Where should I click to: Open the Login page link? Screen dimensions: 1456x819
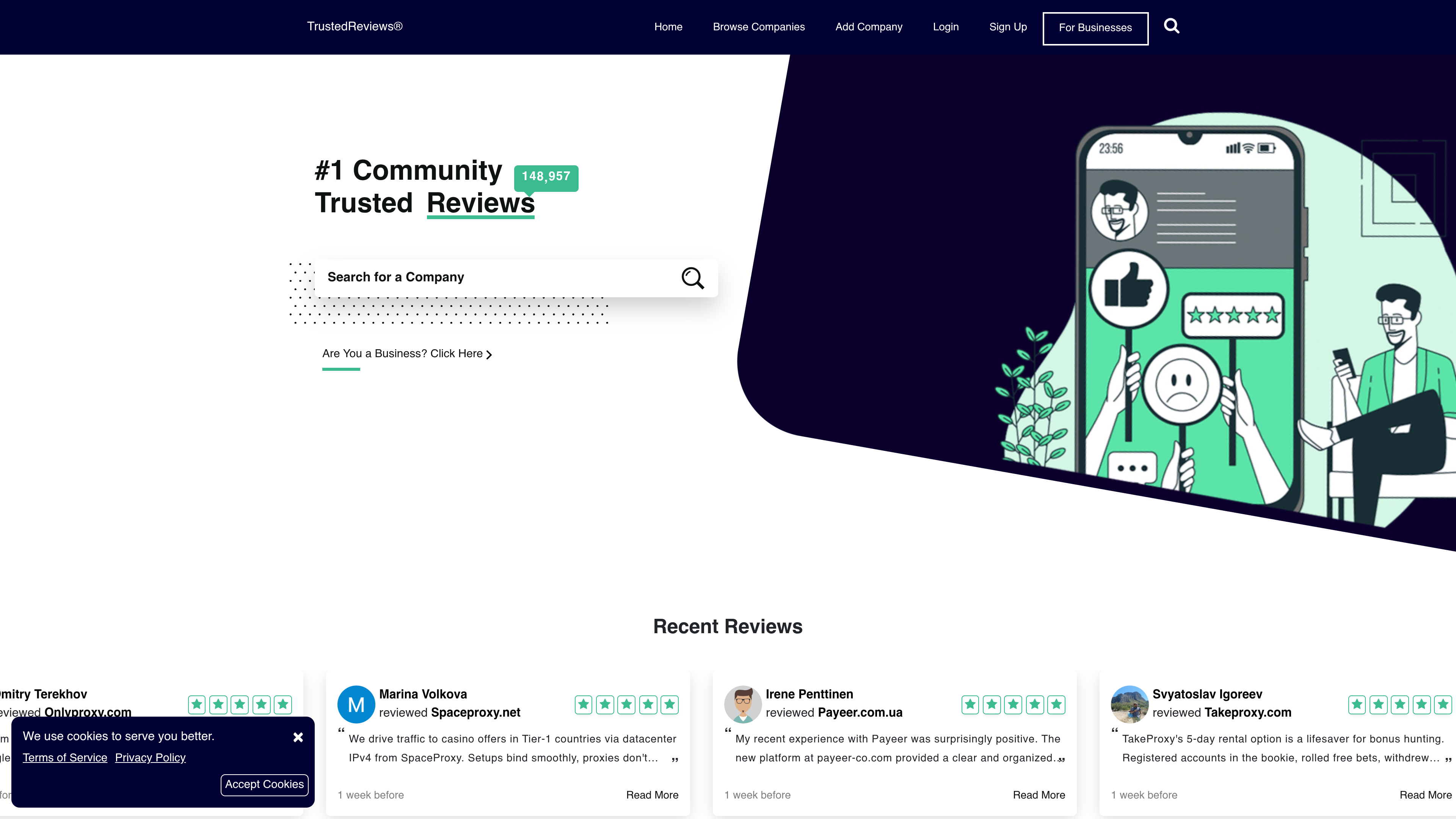click(x=946, y=27)
